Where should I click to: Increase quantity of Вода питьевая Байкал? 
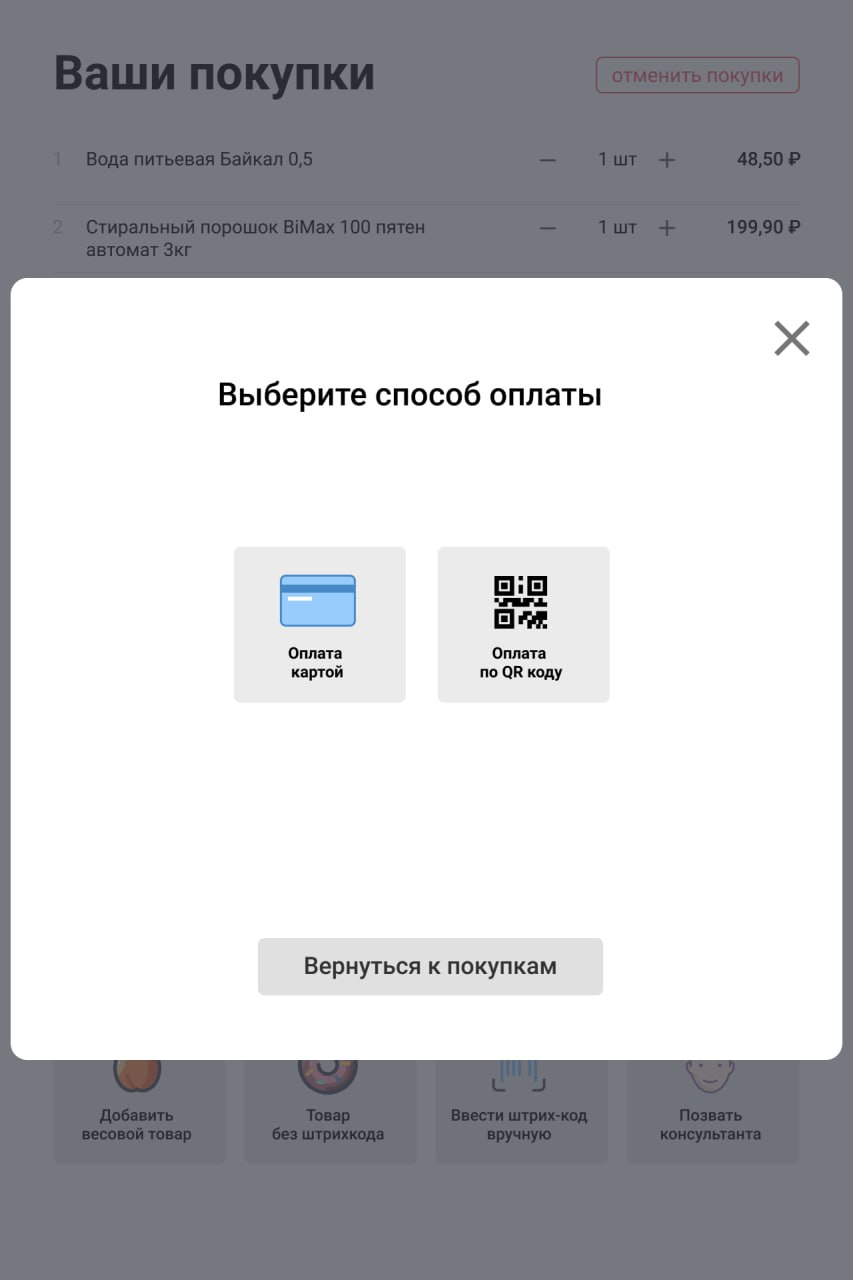667,160
